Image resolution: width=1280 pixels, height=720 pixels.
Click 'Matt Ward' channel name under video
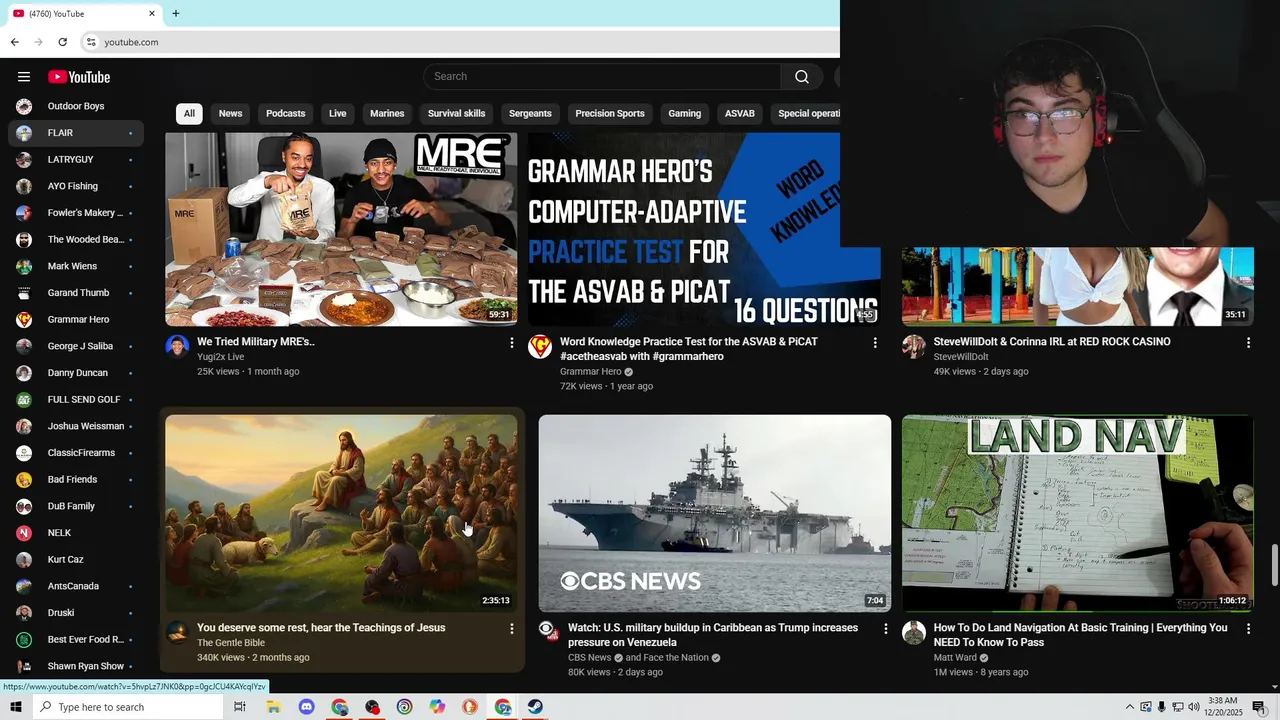955,658
